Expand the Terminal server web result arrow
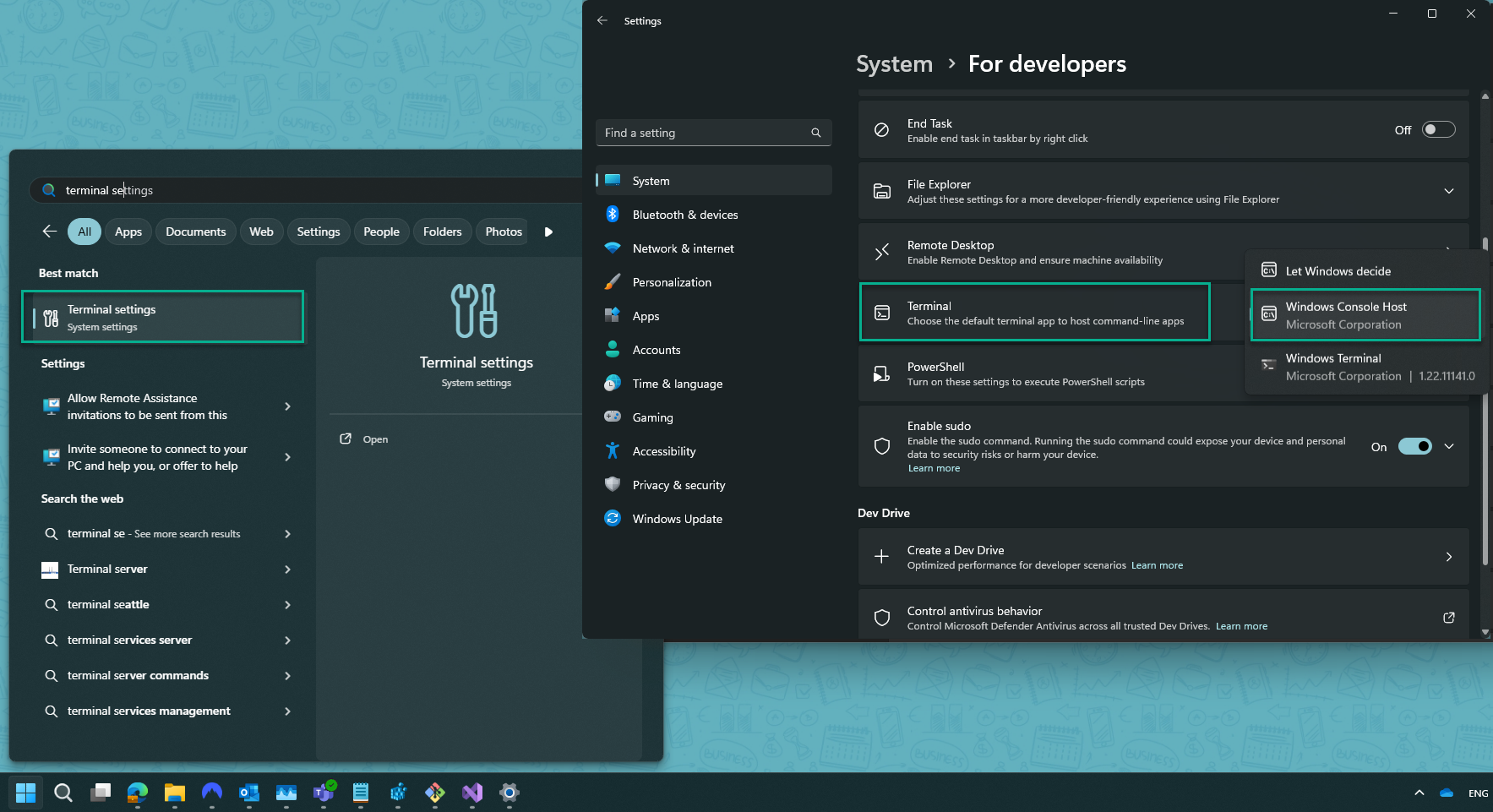Image resolution: width=1493 pixels, height=812 pixels. pyautogui.click(x=288, y=569)
